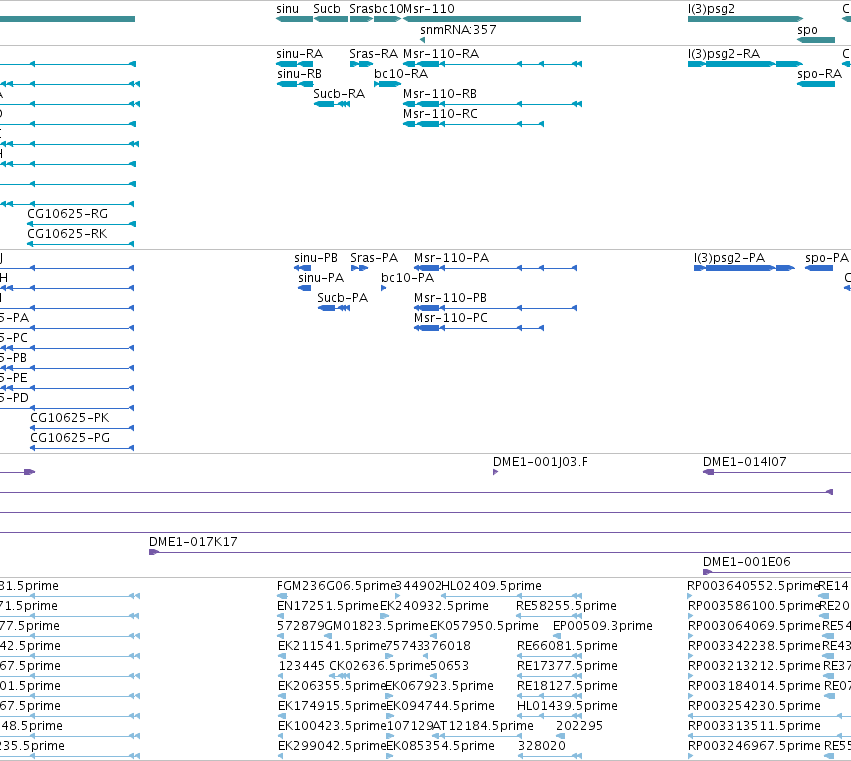
Task: Select the spo-PA protein label
Action: click(x=827, y=258)
